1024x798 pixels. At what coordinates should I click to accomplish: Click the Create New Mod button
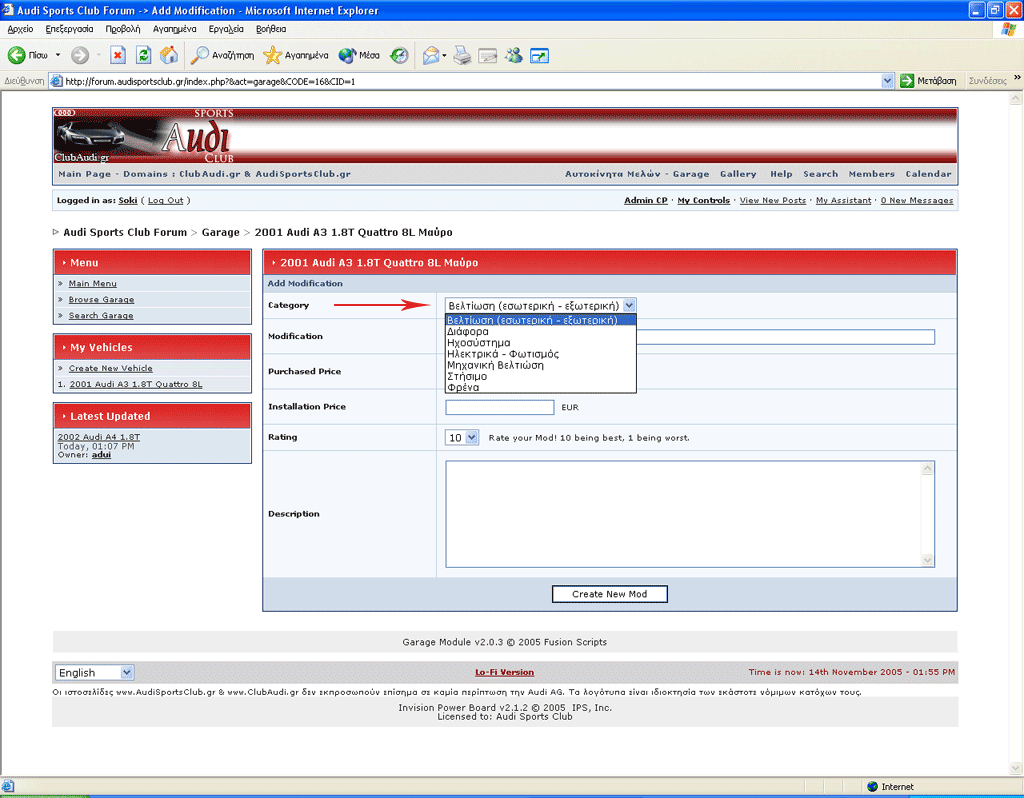(x=609, y=594)
